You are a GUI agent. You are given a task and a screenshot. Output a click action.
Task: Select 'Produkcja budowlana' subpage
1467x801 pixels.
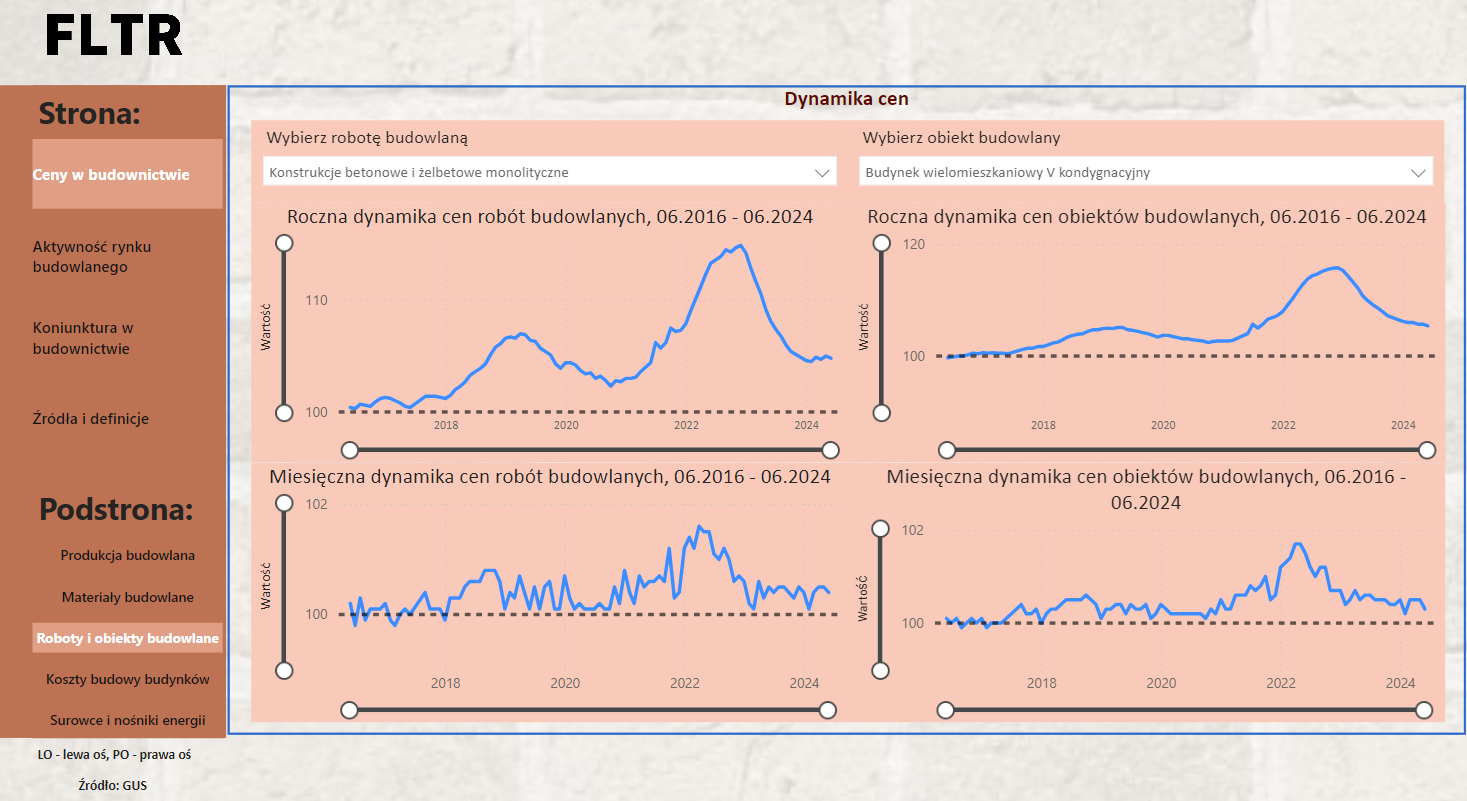(127, 555)
